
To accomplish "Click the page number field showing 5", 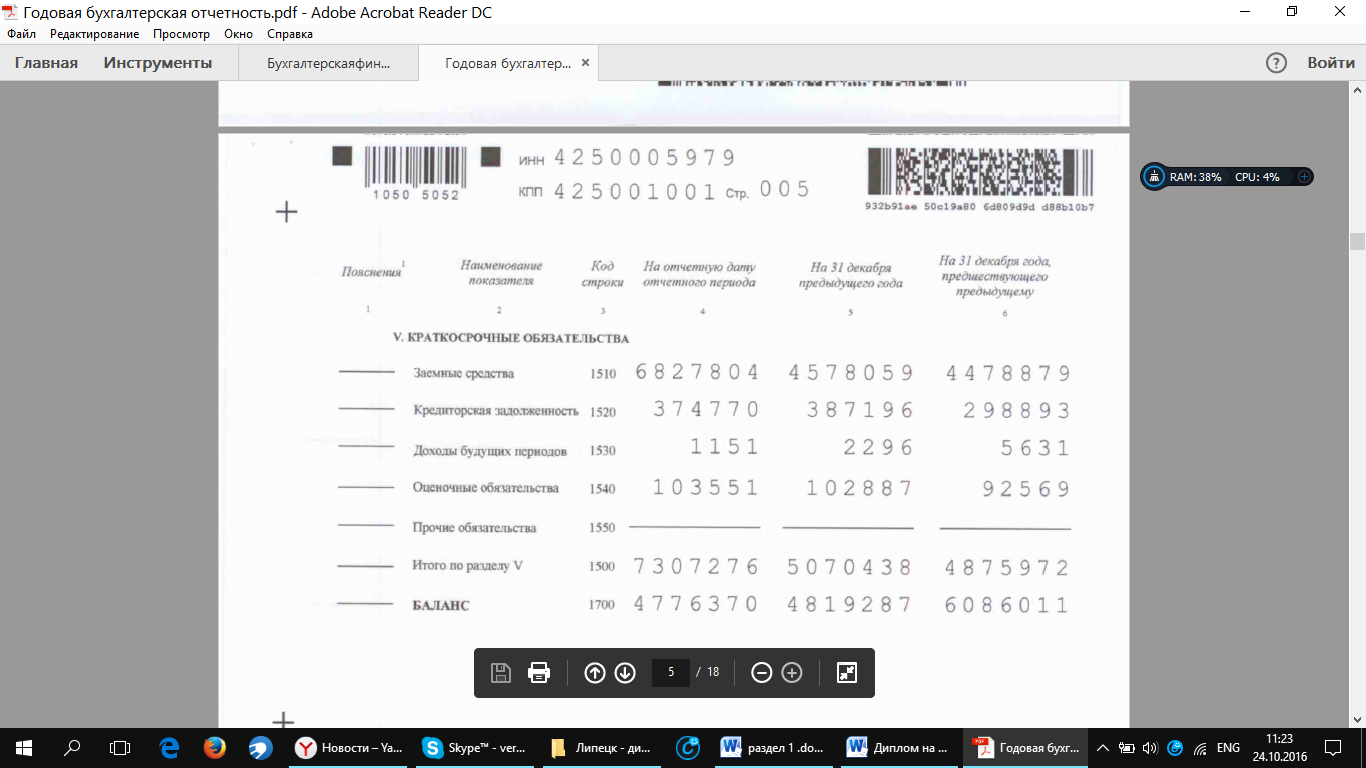I will [x=671, y=672].
